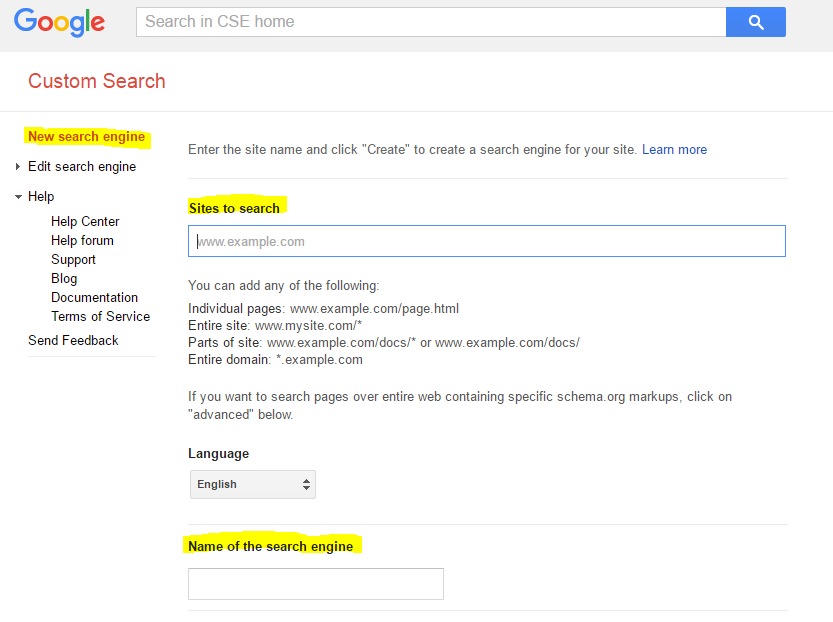Viewport: 833px width, 622px height.
Task: Follow the Learn more link
Action: (x=674, y=150)
